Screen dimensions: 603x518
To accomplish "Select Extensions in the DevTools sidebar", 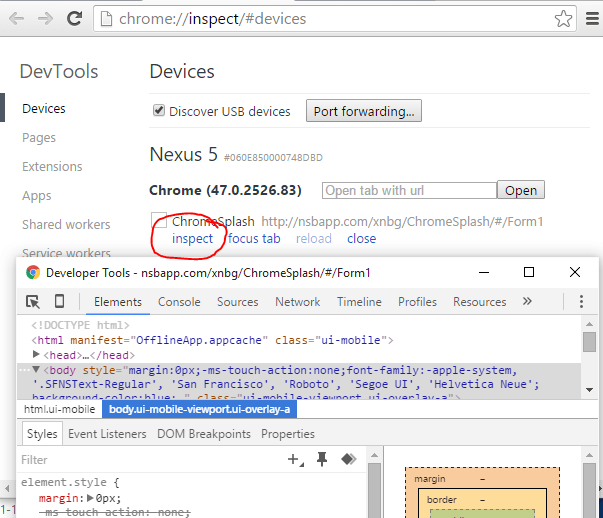I will pyautogui.click(x=52, y=167).
